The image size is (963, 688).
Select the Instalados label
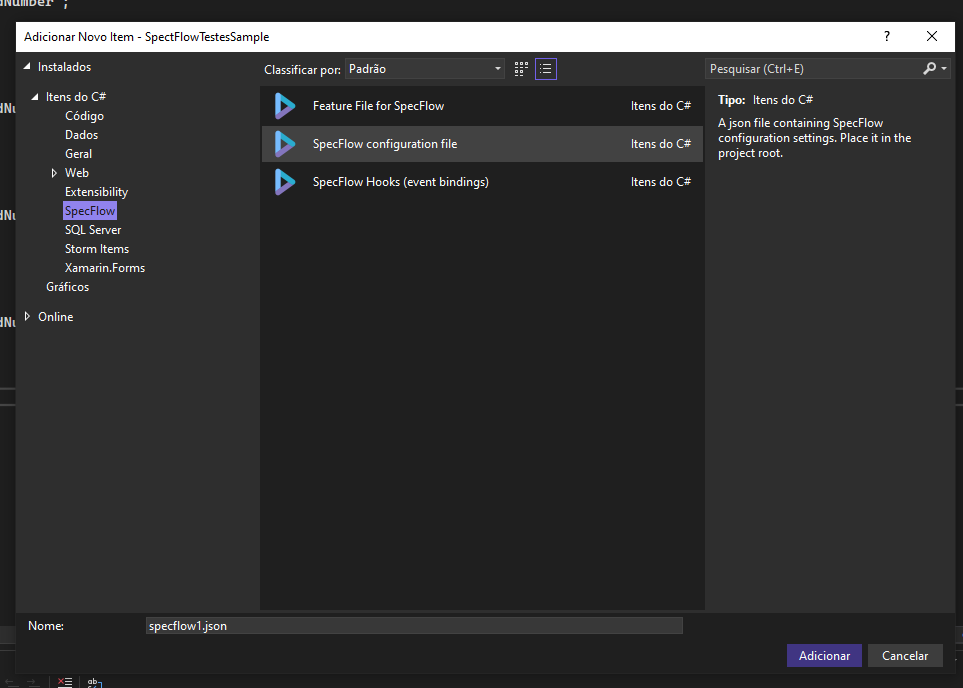(64, 67)
